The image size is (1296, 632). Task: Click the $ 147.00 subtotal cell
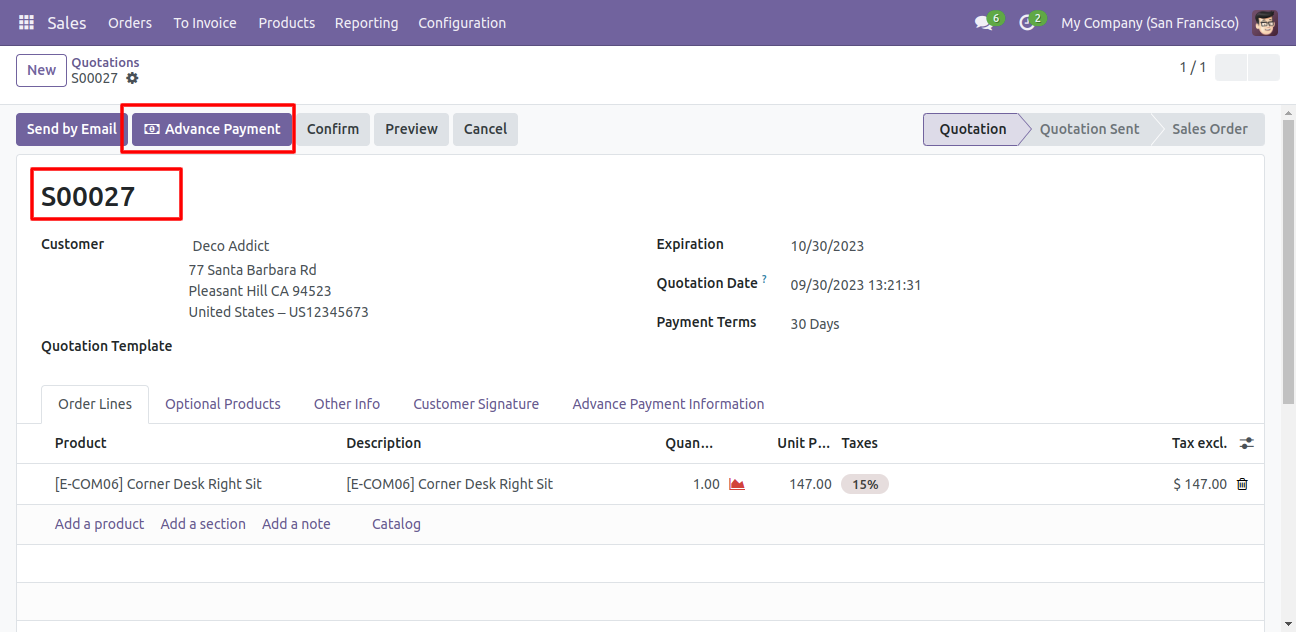1200,484
